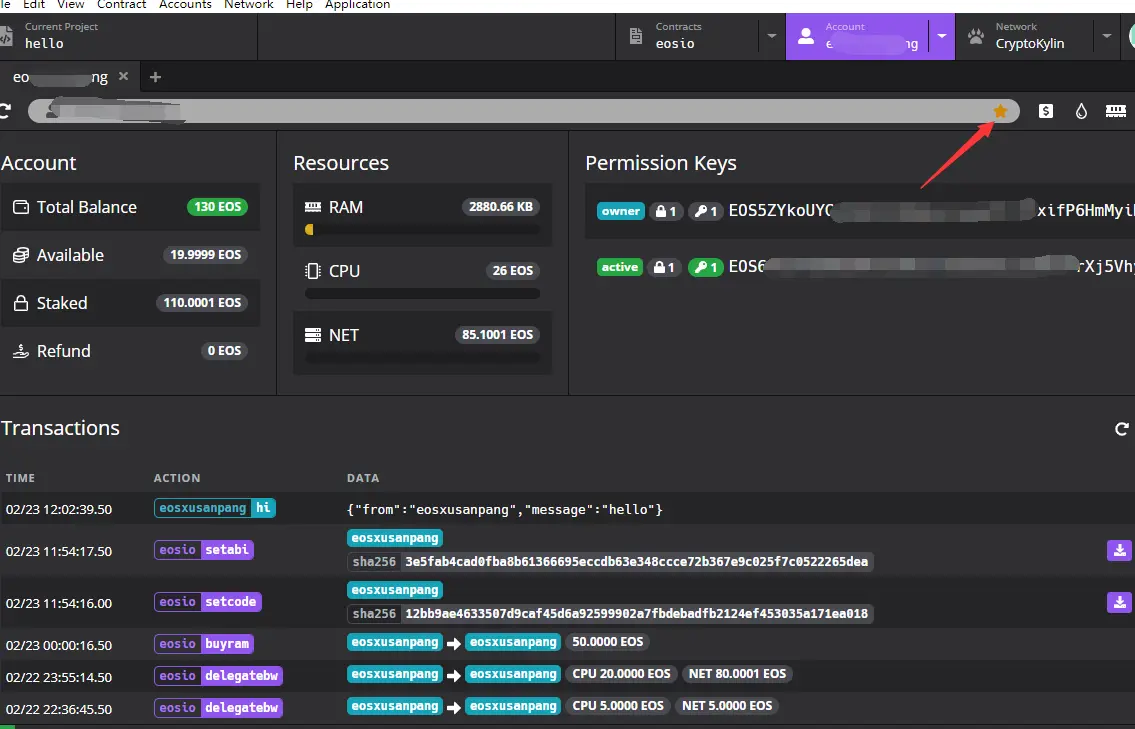Viewport: 1135px width, 729px height.
Task: Click the Staked lock icon
Action: click(21, 303)
